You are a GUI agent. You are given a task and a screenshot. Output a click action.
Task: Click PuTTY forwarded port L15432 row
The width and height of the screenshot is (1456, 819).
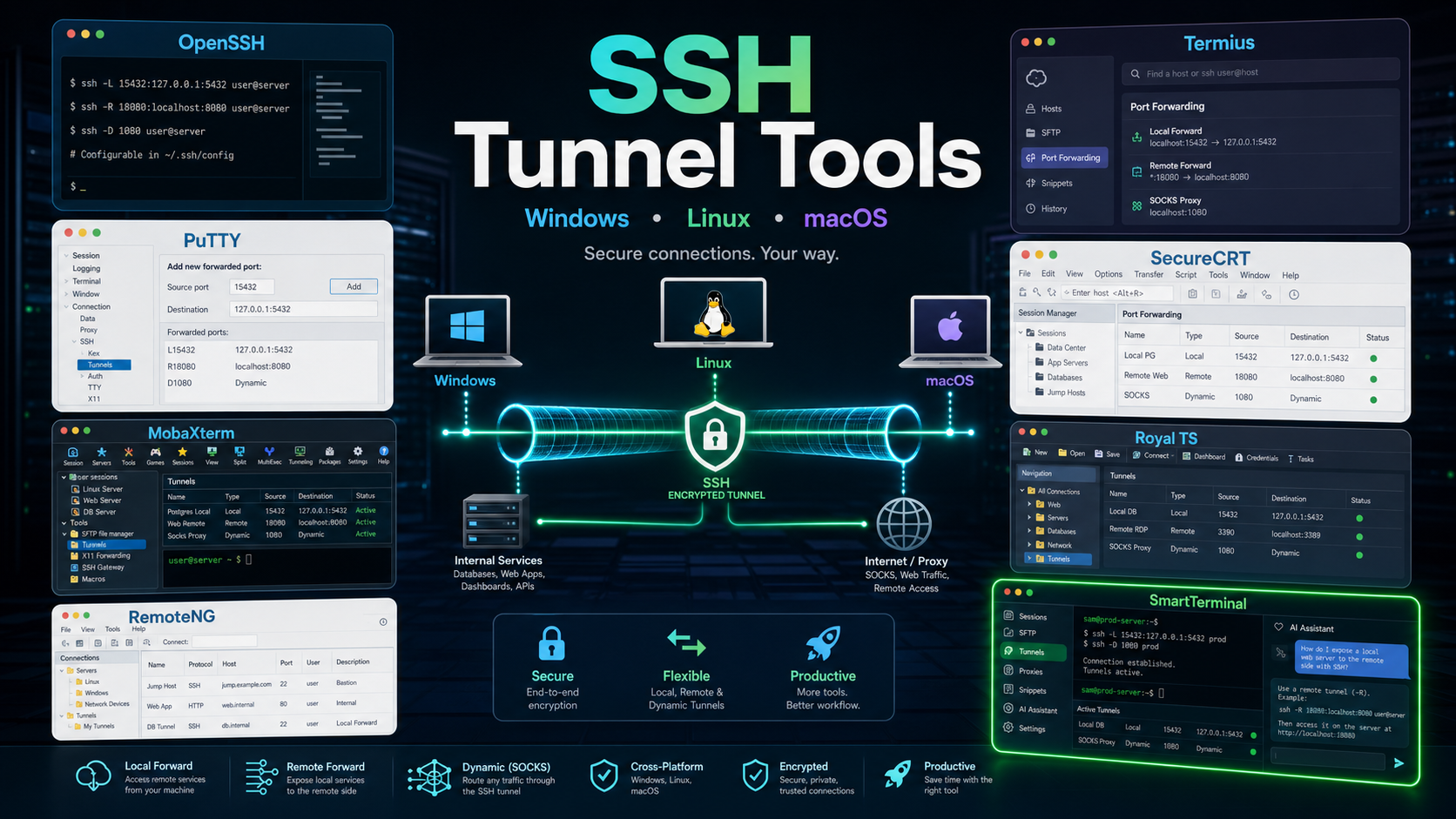[272, 350]
